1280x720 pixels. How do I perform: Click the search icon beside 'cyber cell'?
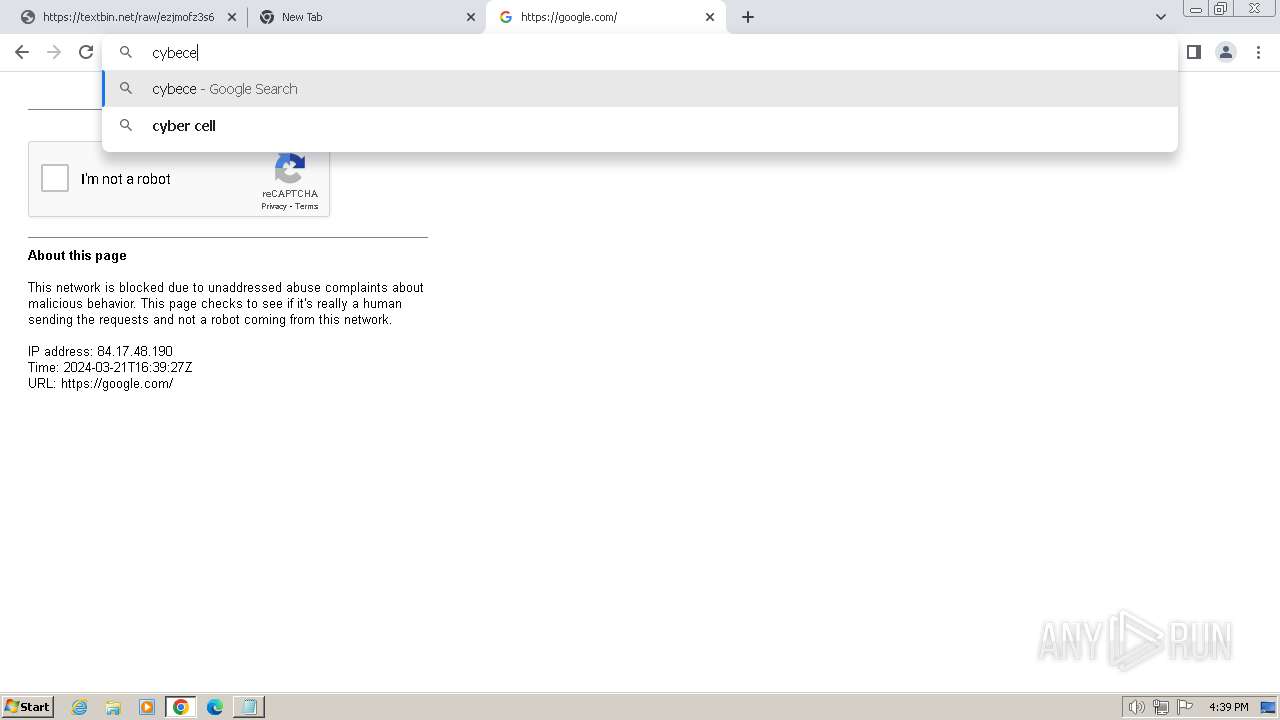tap(126, 126)
